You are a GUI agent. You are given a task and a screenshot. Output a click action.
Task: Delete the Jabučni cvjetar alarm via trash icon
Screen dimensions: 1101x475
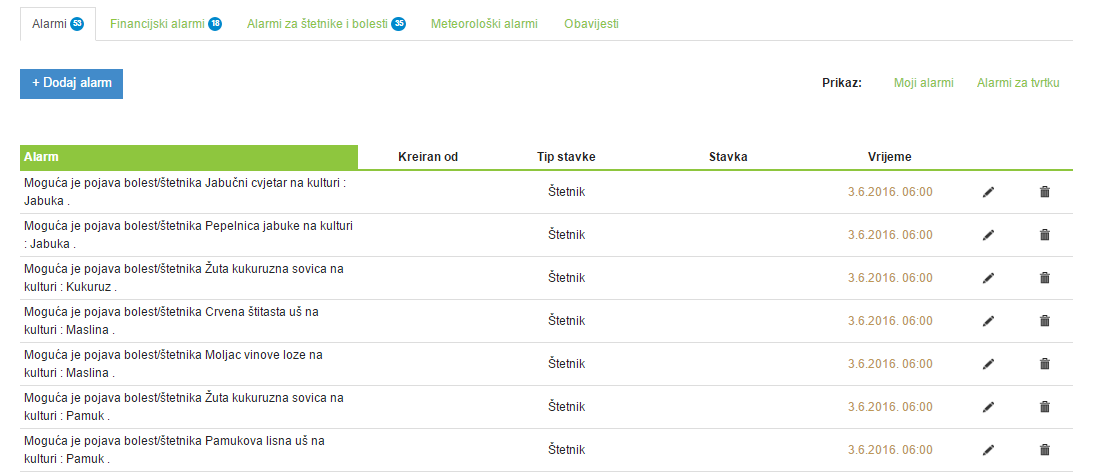1045,192
